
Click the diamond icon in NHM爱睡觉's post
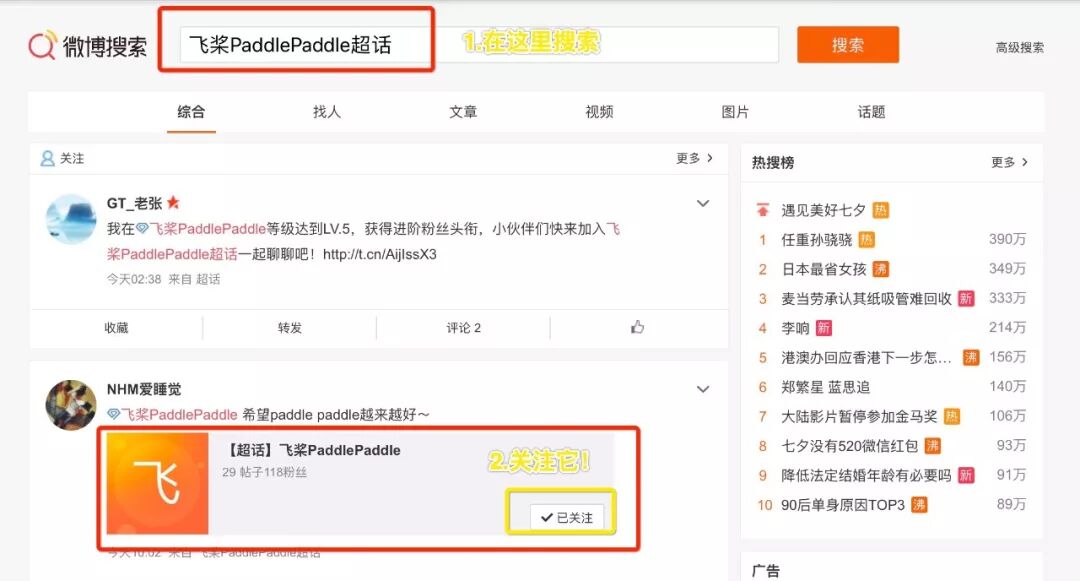(x=114, y=414)
